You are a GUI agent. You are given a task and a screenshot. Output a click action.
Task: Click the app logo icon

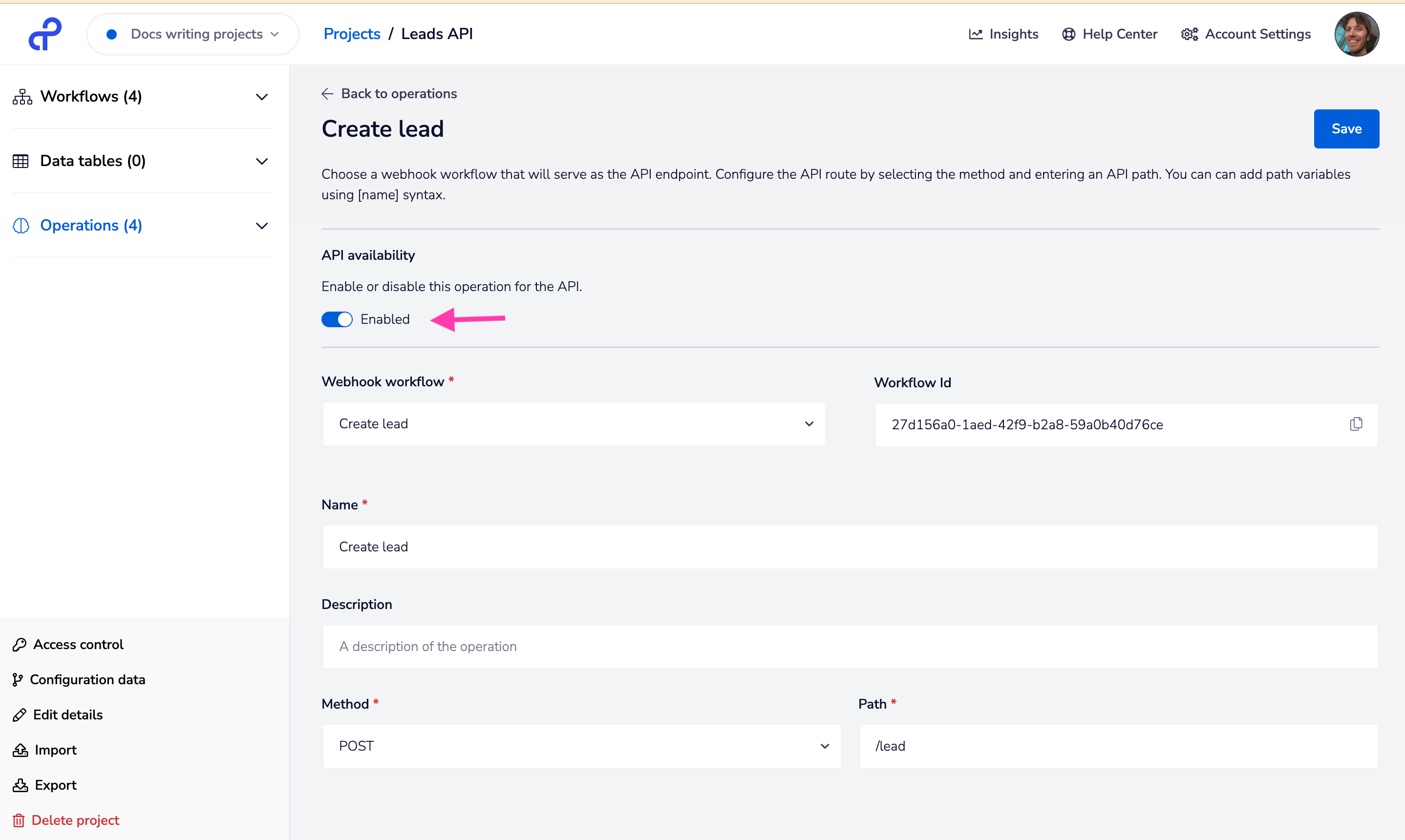tap(45, 34)
